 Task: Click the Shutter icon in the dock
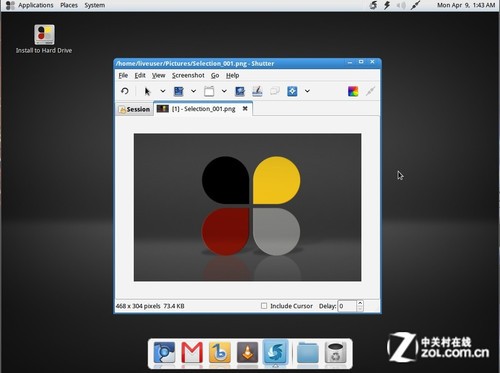pos(275,352)
